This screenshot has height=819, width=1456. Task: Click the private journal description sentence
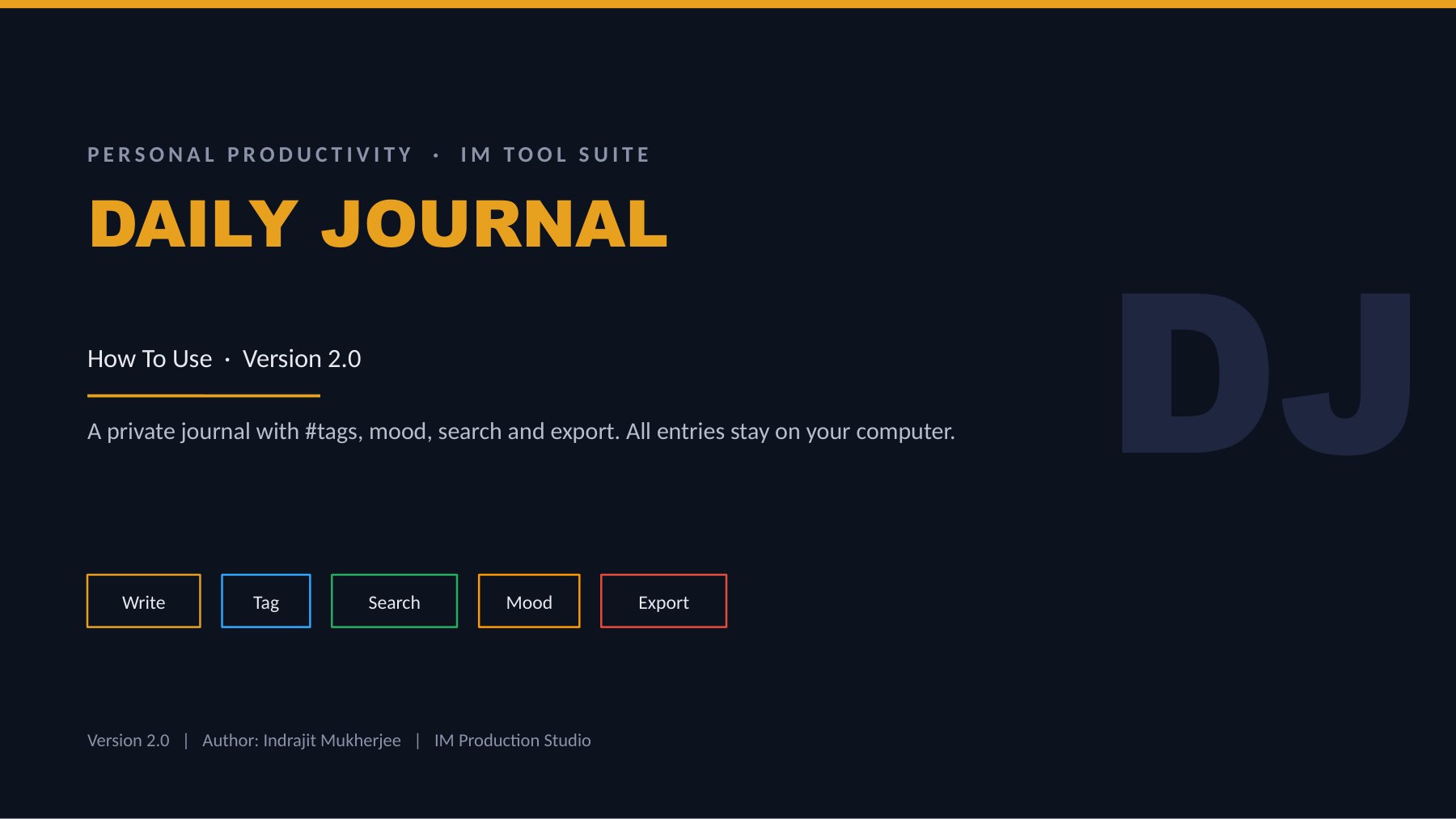click(521, 431)
